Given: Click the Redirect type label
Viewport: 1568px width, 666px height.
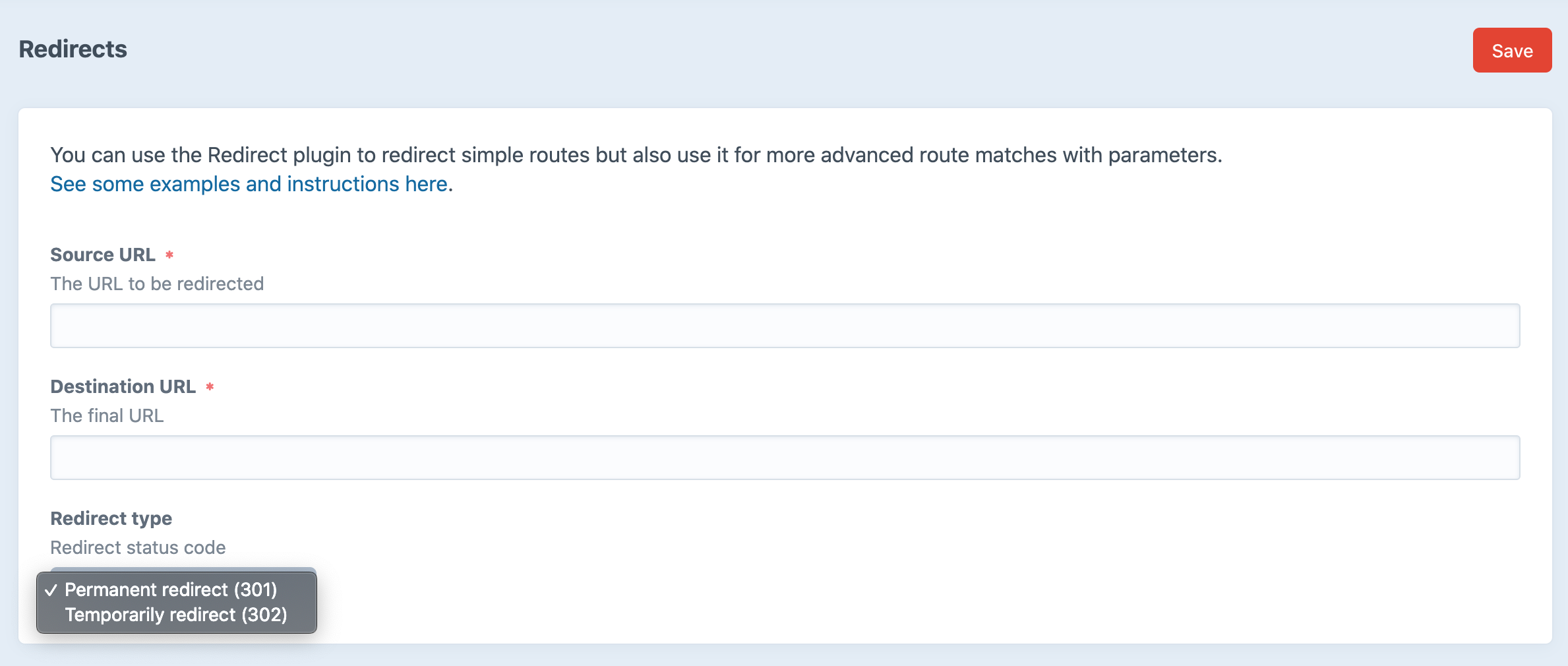Looking at the screenshot, I should click(x=111, y=518).
